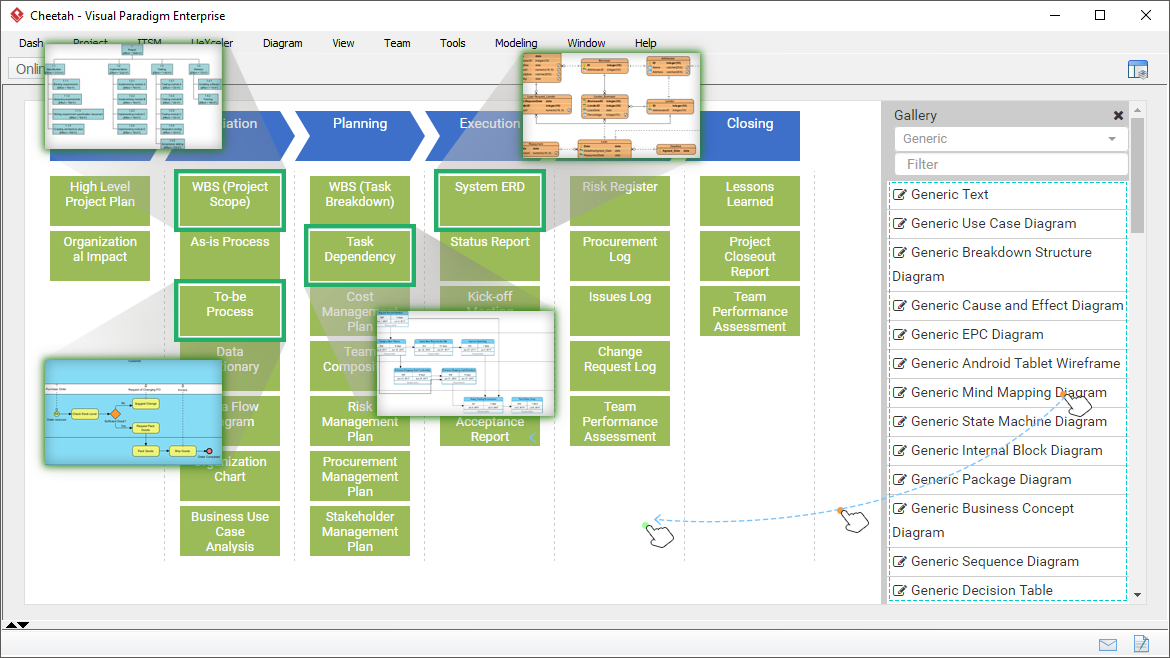Click the Generic Use Case Diagram edit icon
This screenshot has width=1170, height=658.
tap(900, 224)
